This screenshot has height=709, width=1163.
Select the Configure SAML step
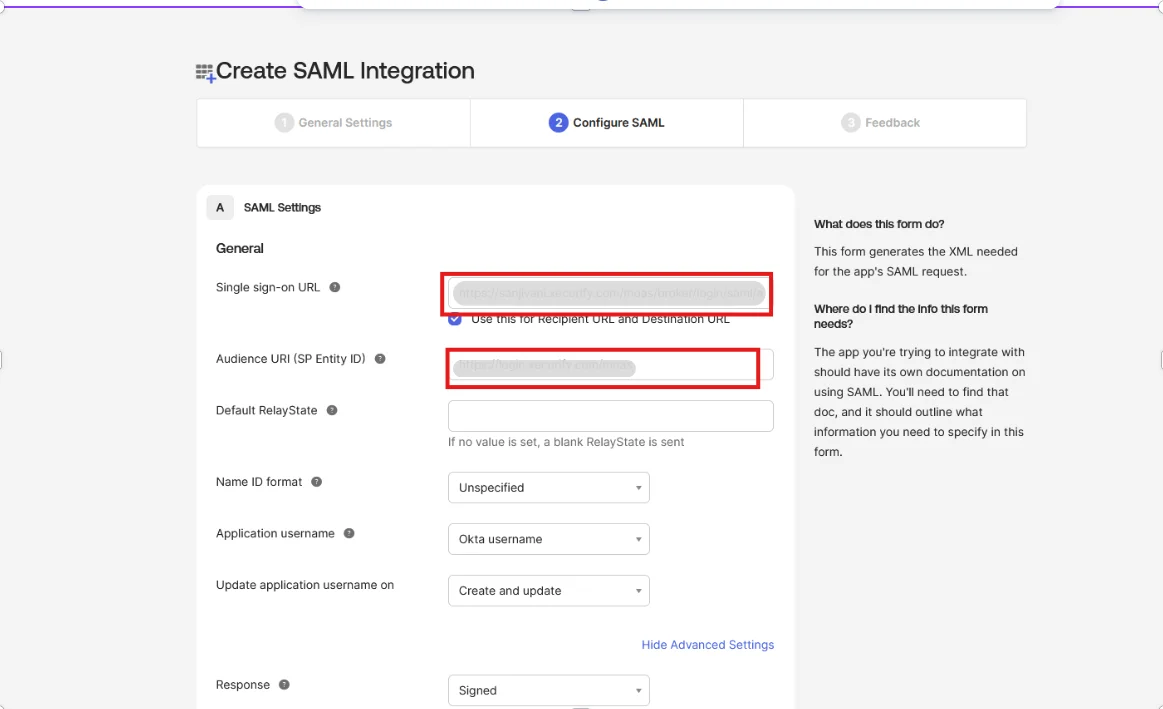point(605,122)
